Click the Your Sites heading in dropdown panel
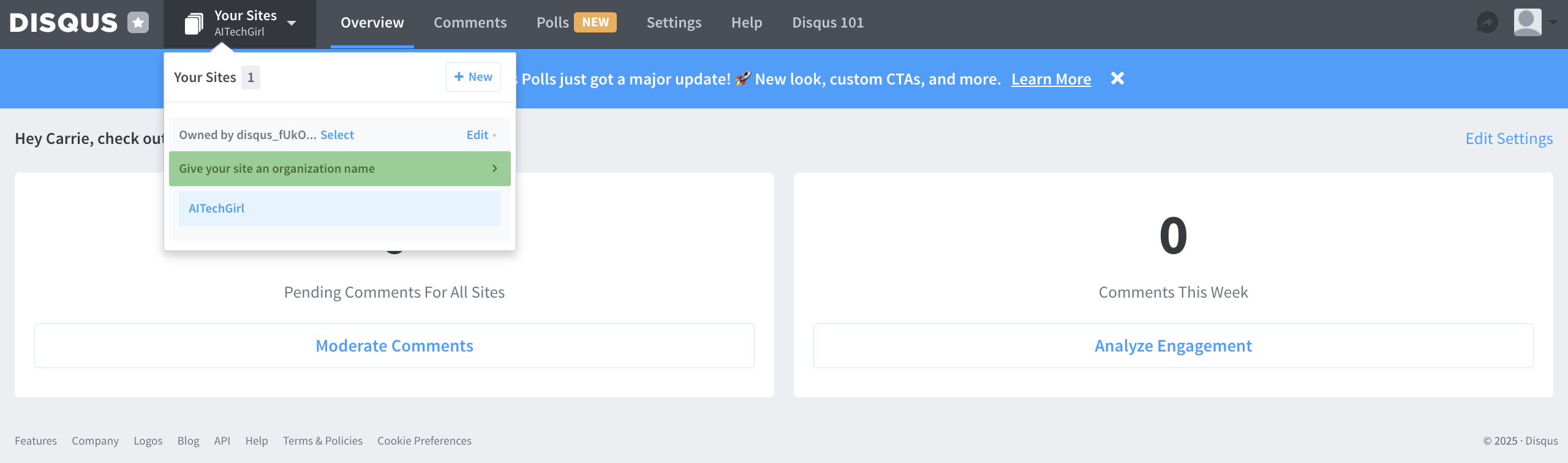 (x=205, y=78)
